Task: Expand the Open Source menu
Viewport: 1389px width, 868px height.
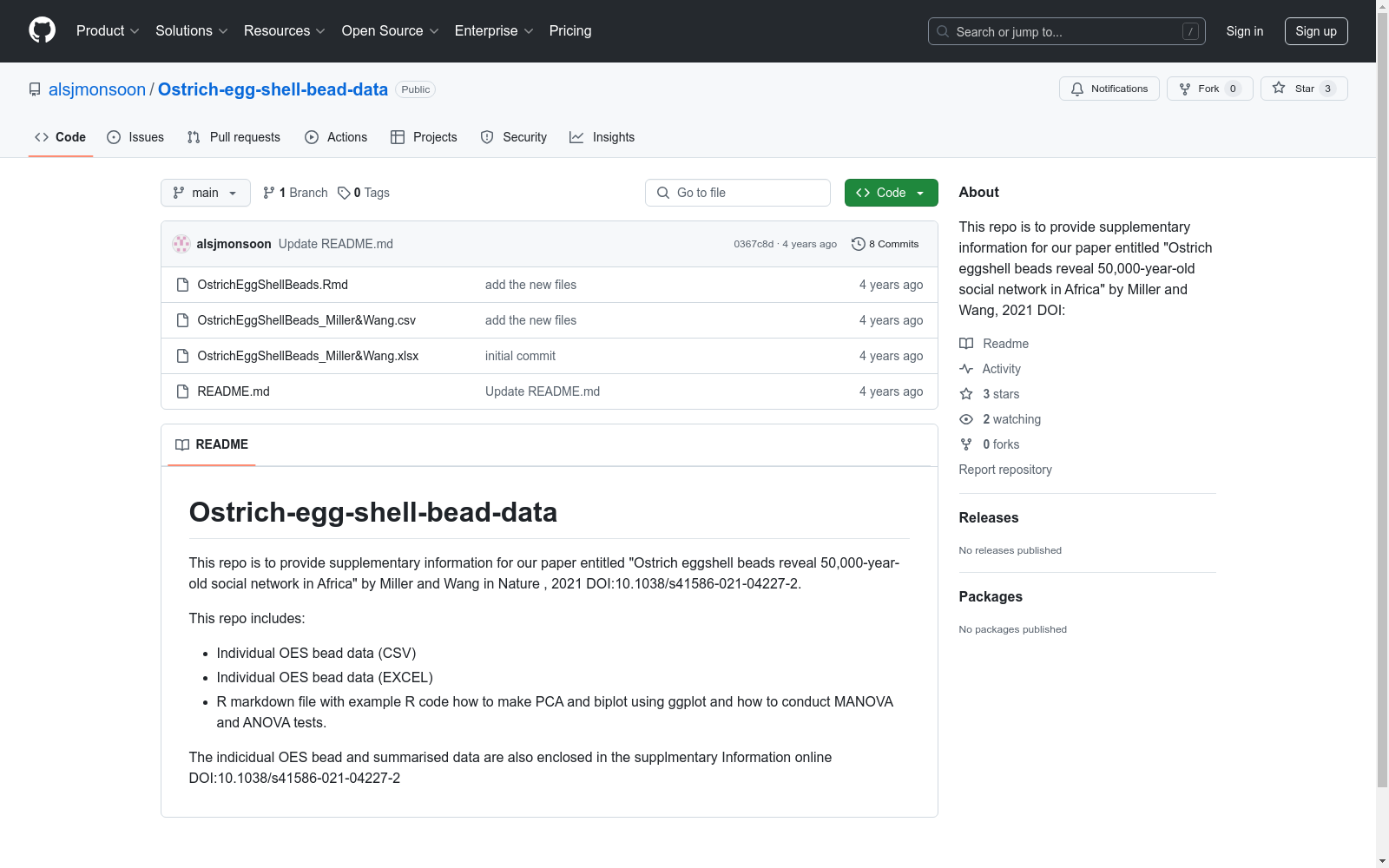Action: click(391, 31)
